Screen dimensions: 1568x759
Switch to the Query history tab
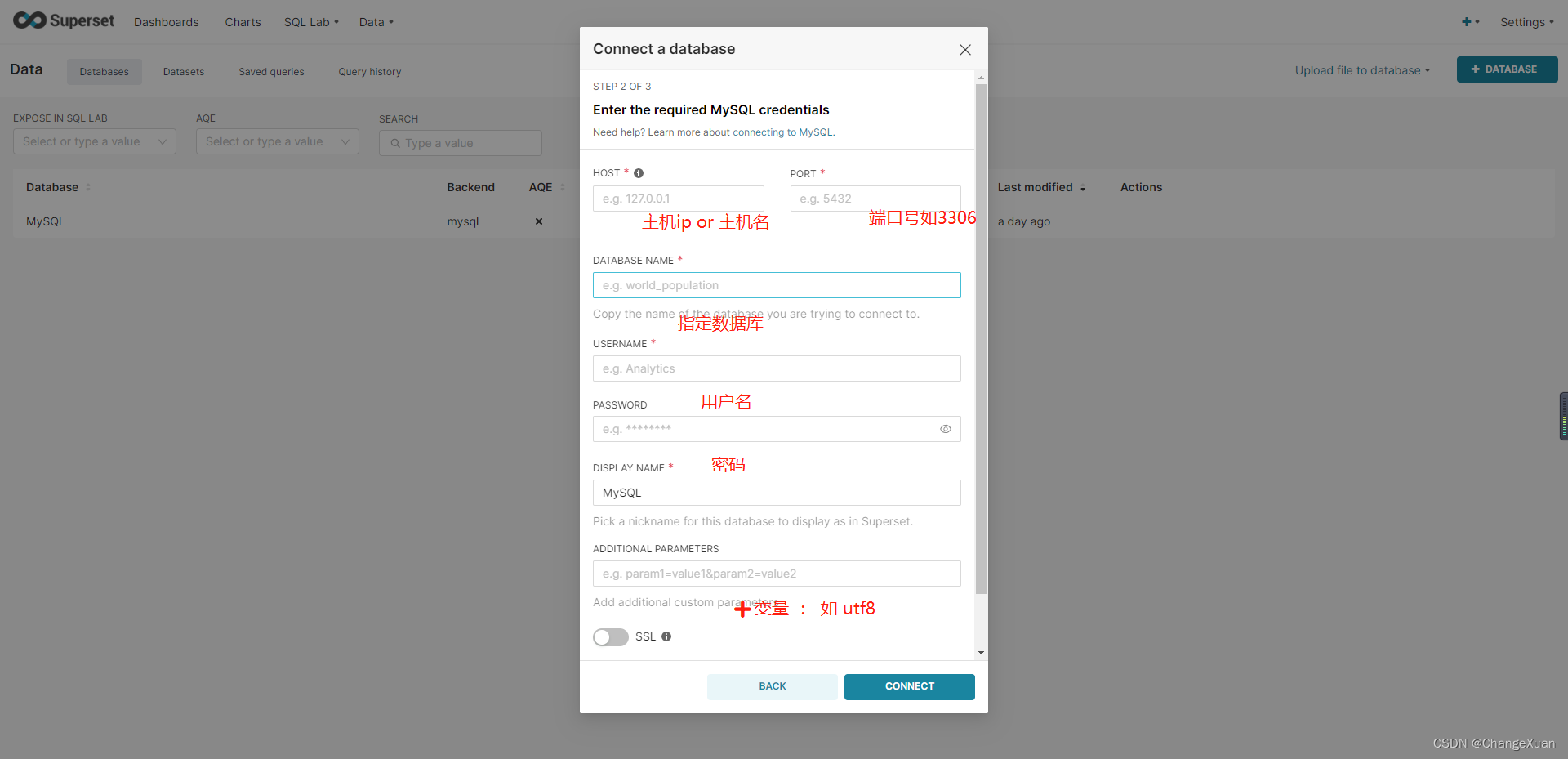370,72
